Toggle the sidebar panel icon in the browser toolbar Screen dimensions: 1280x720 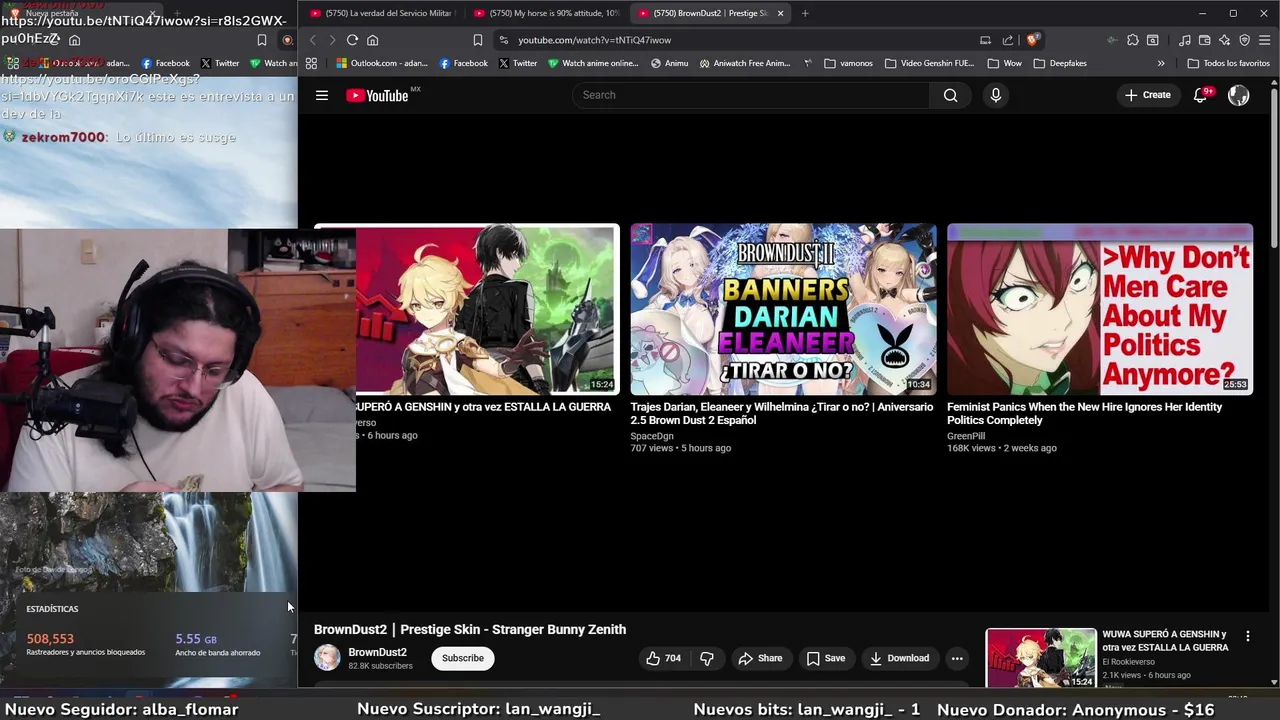tap(1153, 40)
